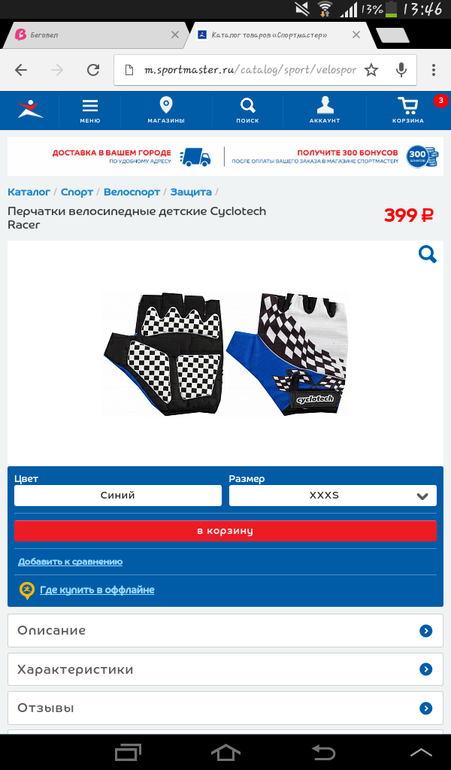Close the Каталог товаров Спортмастер tab
This screenshot has width=451, height=770.
[x=356, y=35]
